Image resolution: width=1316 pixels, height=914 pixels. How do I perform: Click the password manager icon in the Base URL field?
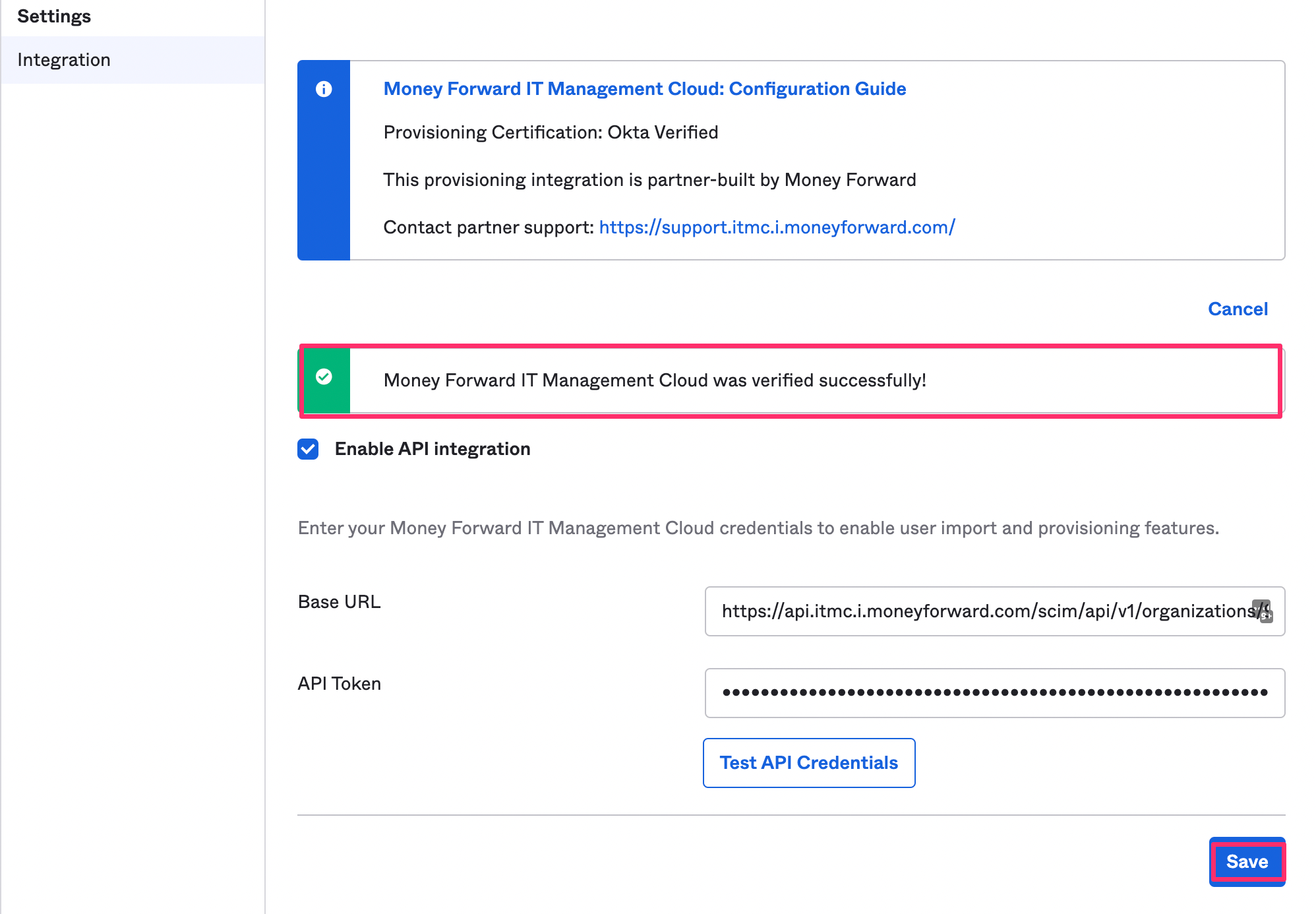pos(1262,611)
